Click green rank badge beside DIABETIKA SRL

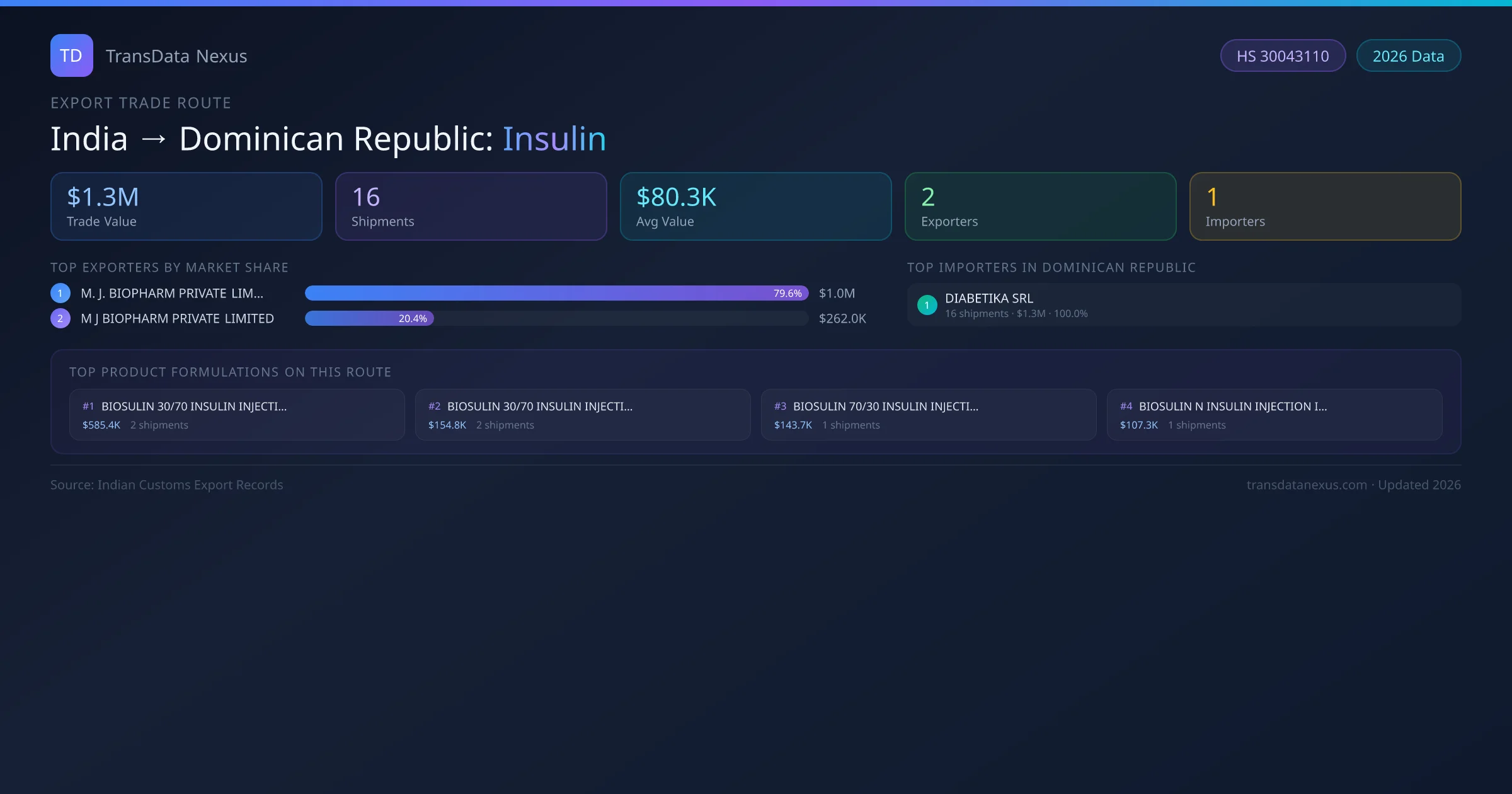927,305
